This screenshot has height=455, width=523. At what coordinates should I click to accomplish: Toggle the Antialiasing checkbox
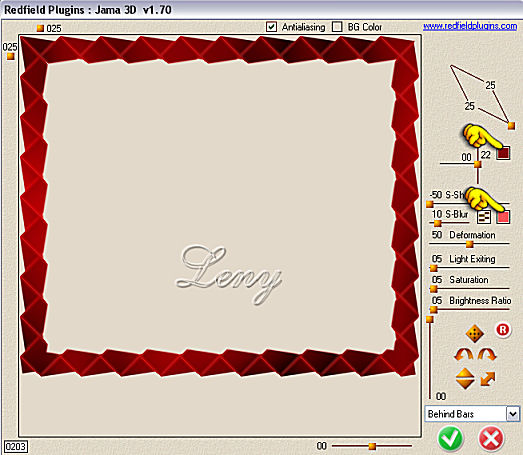pos(272,27)
